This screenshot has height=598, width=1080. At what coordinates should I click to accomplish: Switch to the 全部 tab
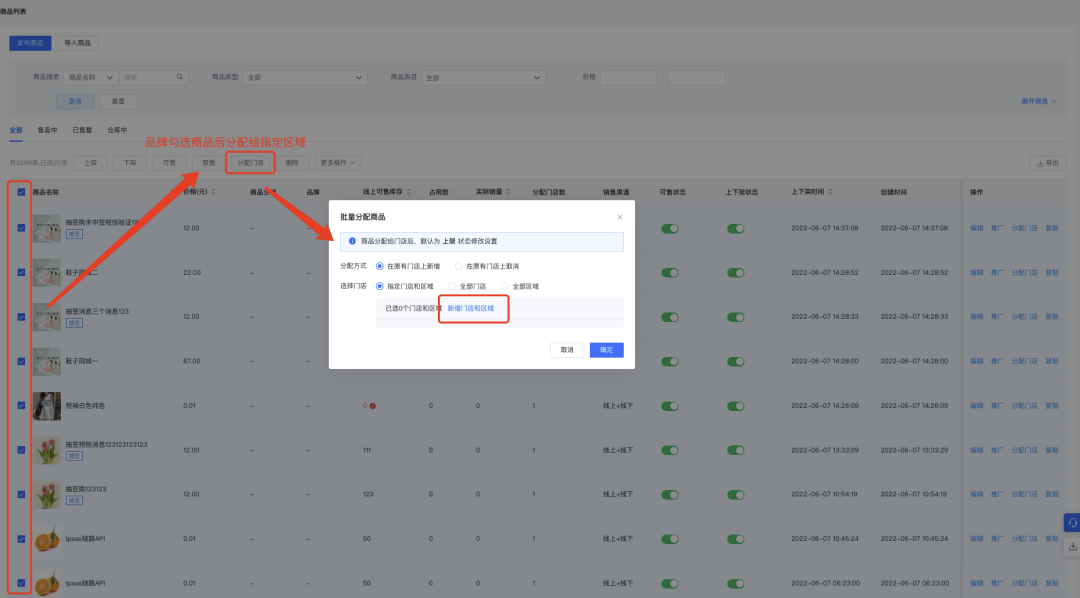tap(16, 130)
